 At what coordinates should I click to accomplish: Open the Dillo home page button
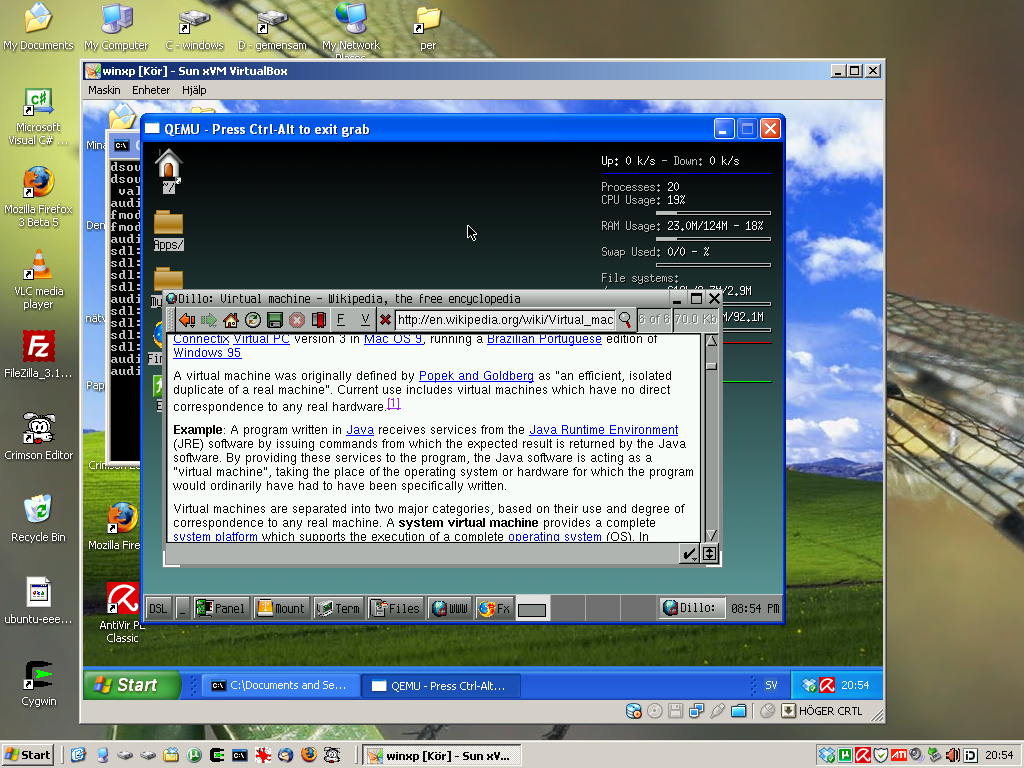[231, 320]
